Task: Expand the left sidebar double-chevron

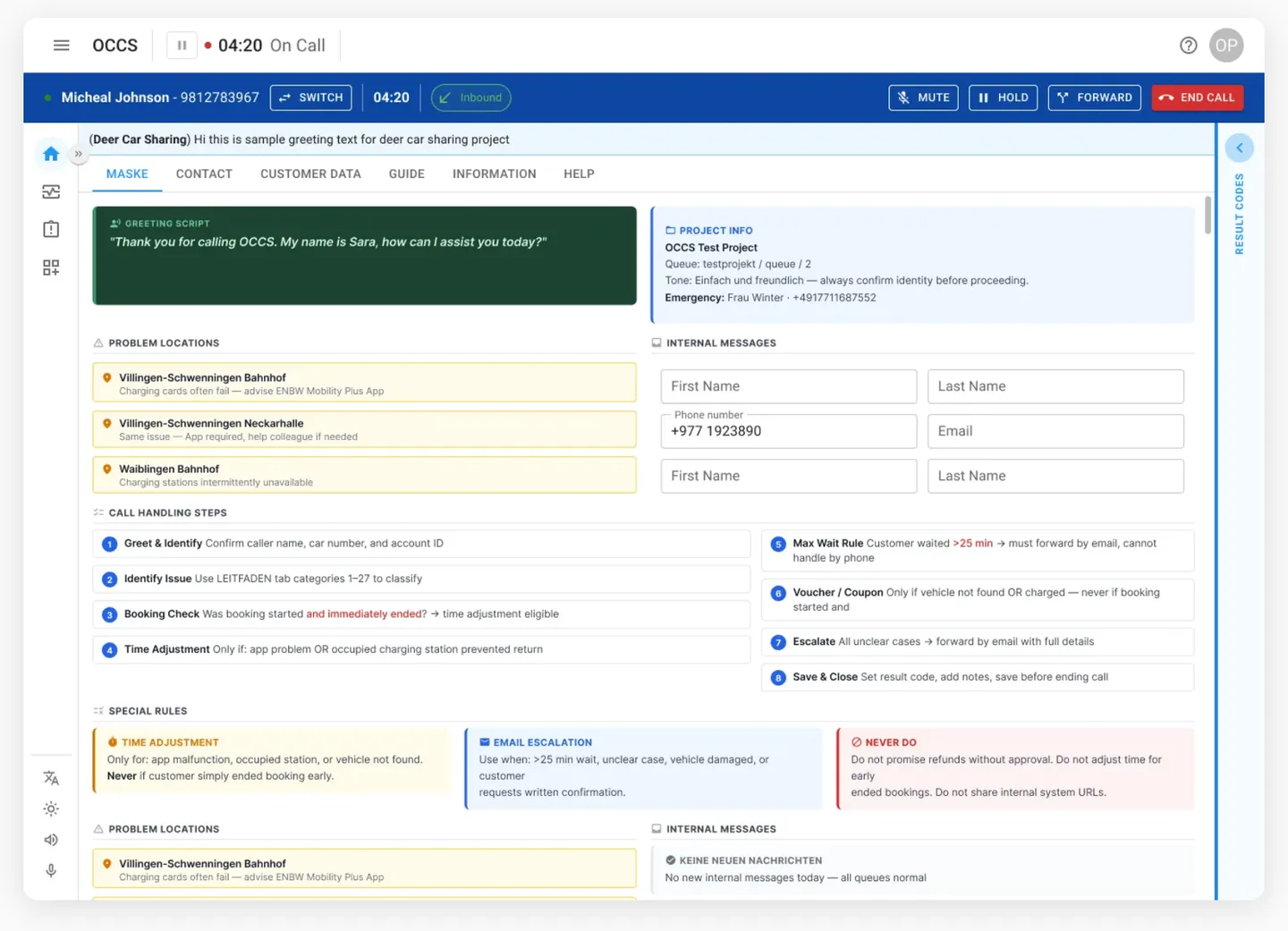Action: 79,154
